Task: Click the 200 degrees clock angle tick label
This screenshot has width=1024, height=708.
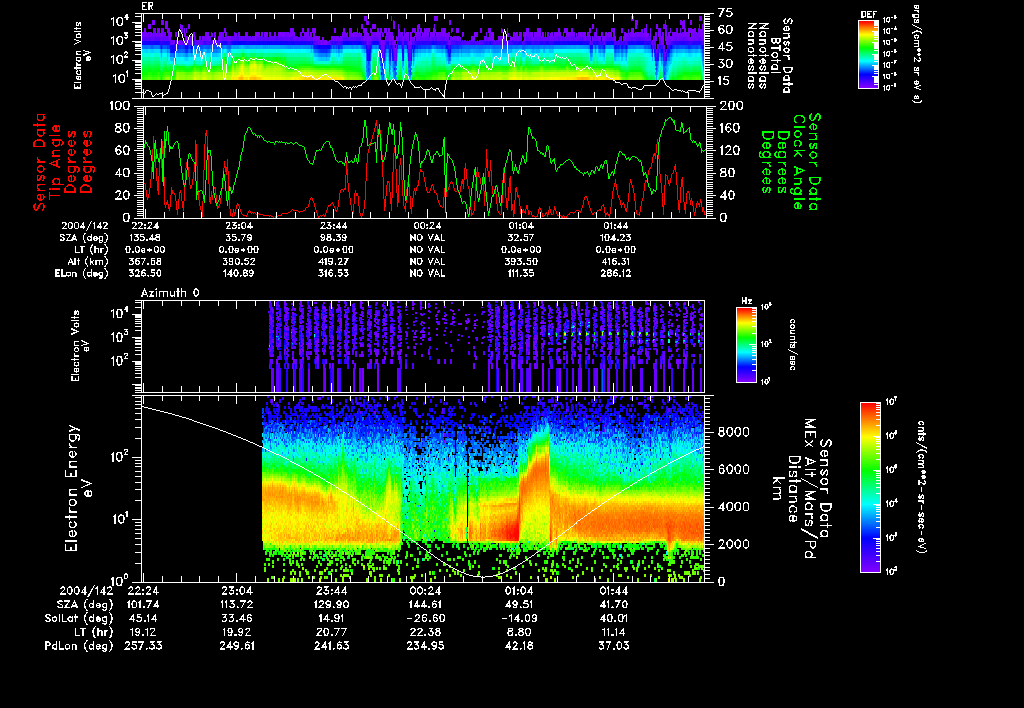Action: click(x=731, y=106)
